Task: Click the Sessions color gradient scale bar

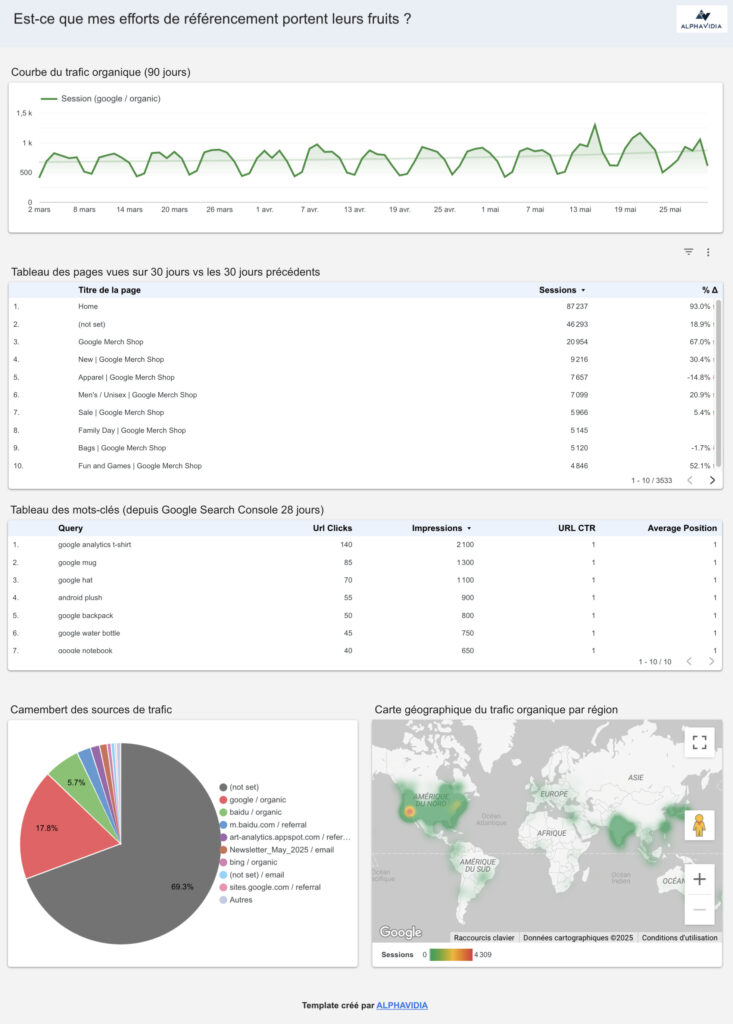Action: tap(451, 955)
